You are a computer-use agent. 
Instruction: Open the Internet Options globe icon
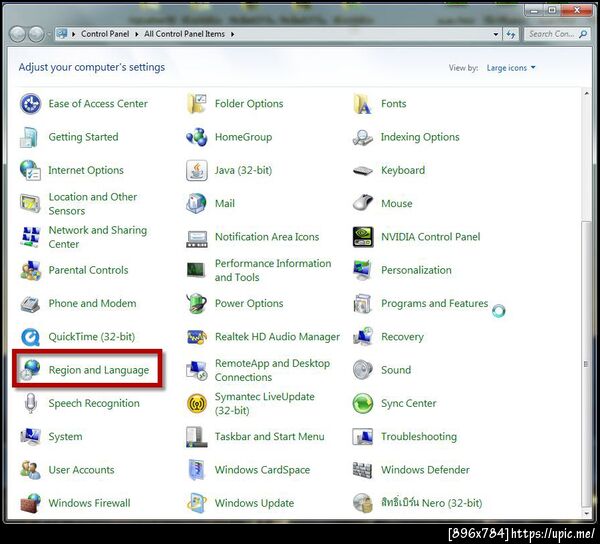tap(30, 170)
